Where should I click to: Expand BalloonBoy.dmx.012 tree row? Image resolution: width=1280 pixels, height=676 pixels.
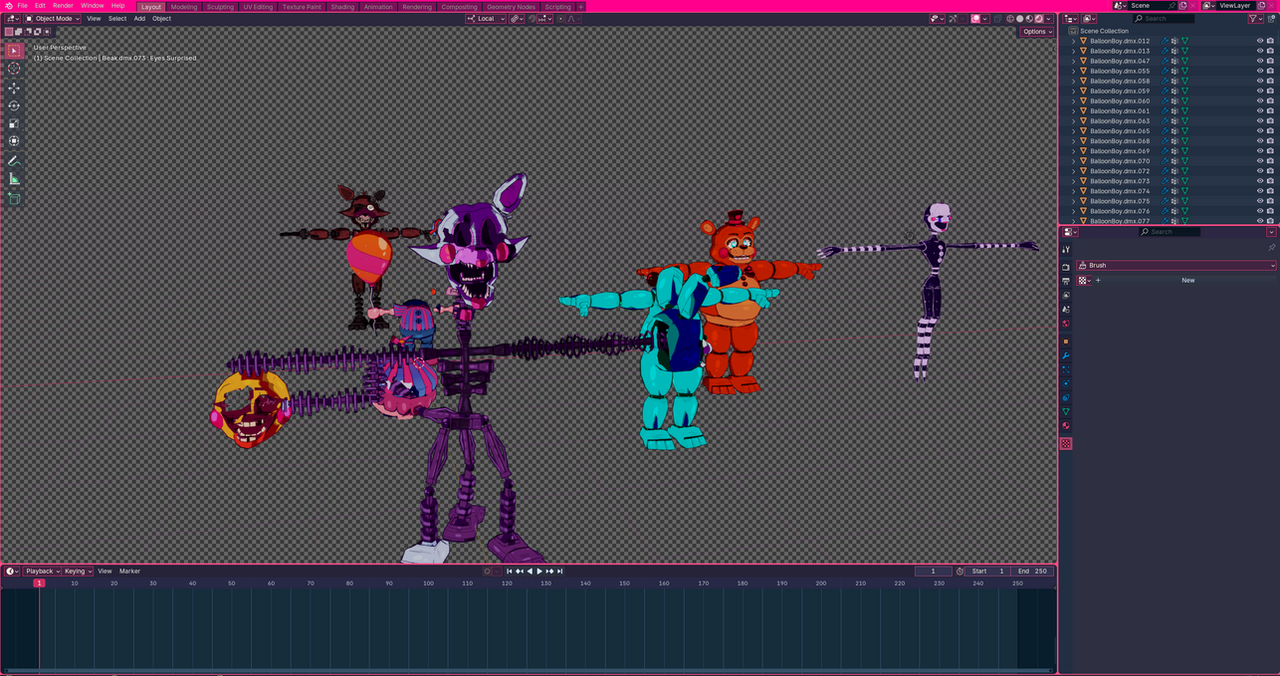[1073, 41]
